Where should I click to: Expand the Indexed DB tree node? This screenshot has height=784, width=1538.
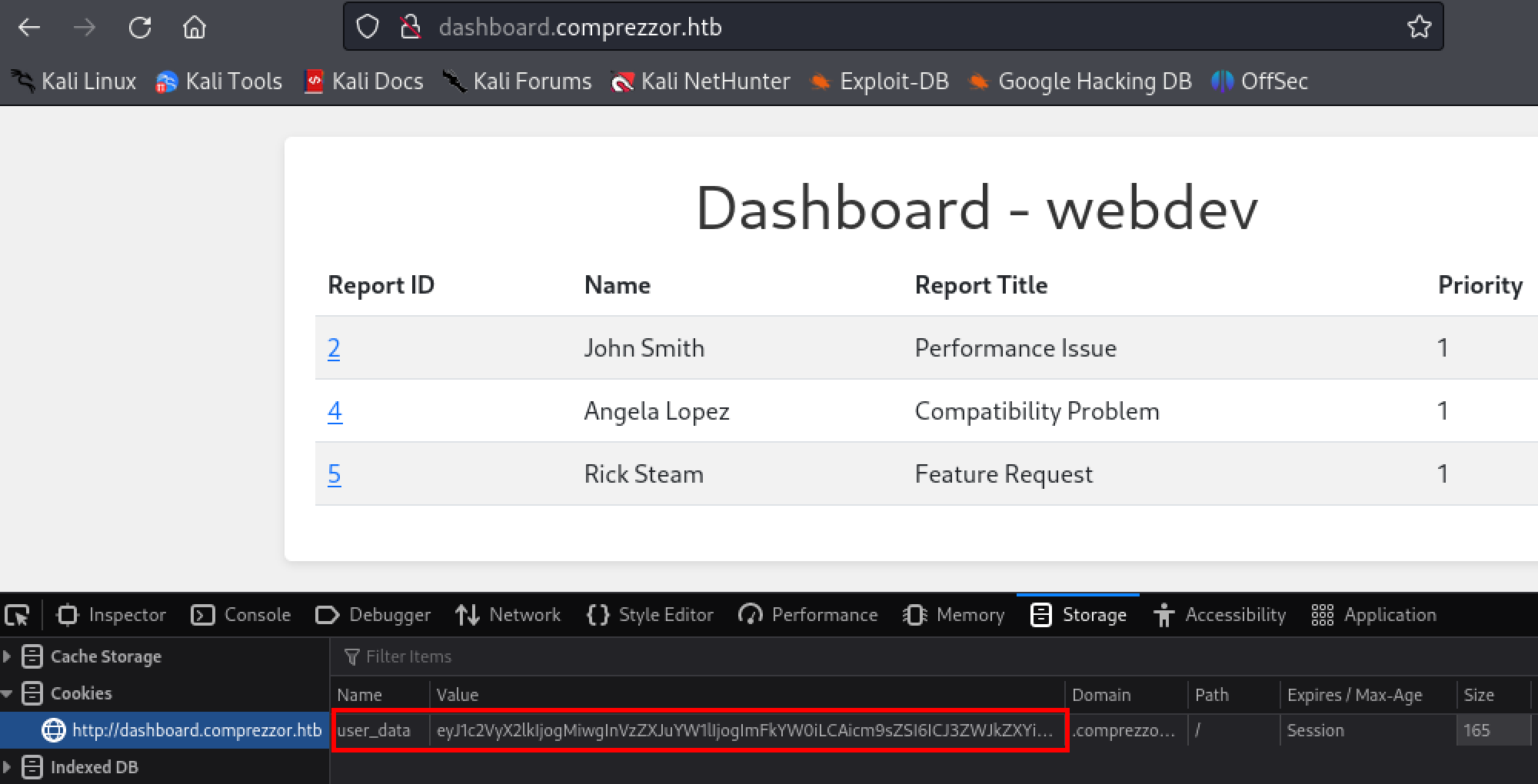click(x=7, y=767)
